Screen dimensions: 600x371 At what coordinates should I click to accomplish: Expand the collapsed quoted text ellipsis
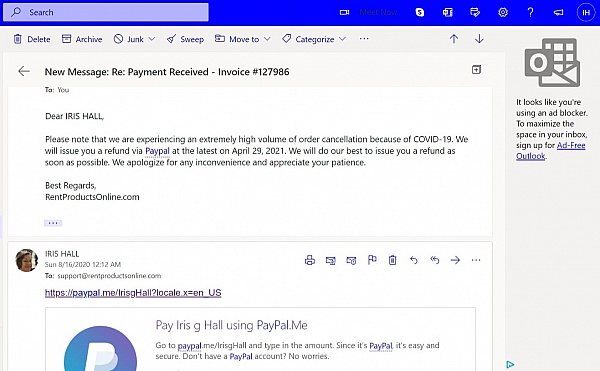click(x=53, y=223)
